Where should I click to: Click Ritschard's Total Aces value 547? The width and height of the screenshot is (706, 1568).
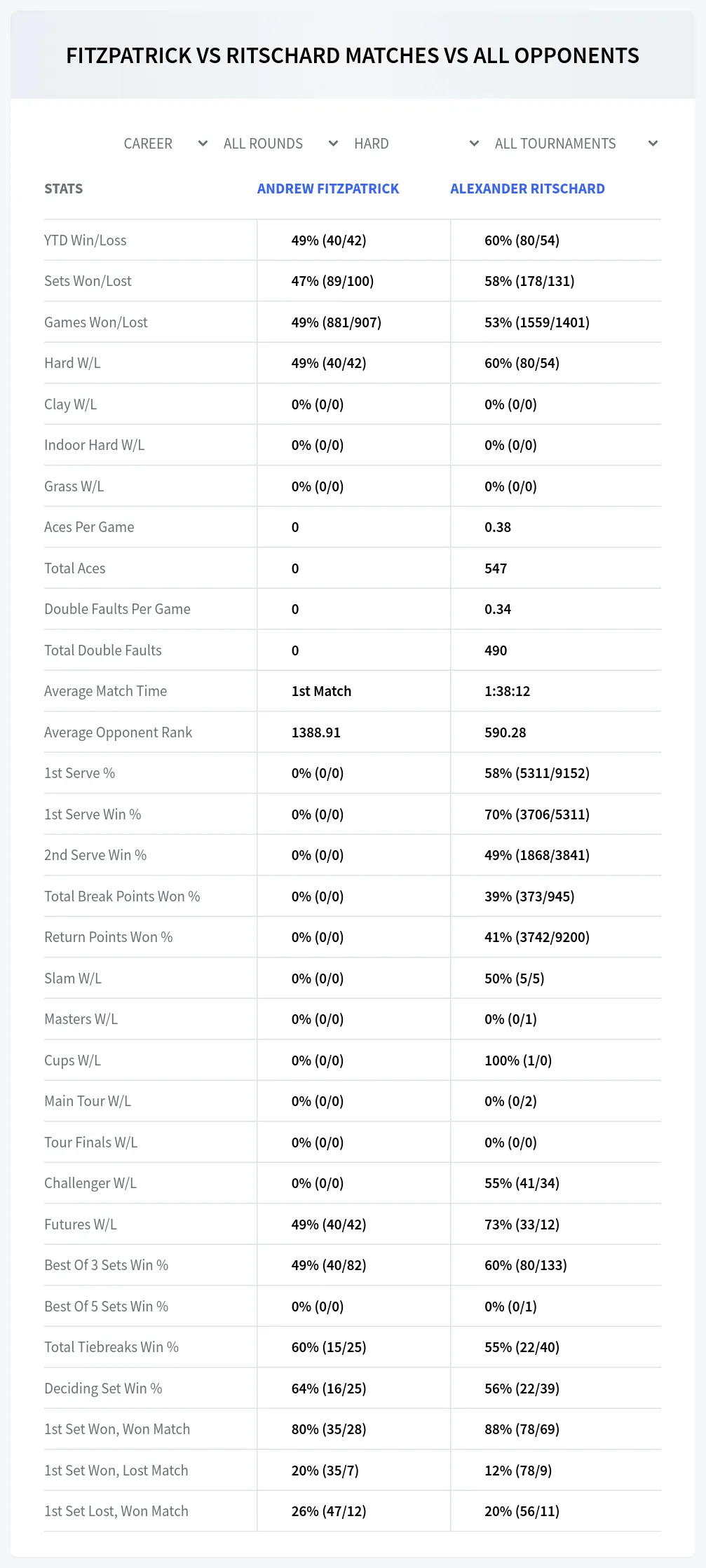496,568
